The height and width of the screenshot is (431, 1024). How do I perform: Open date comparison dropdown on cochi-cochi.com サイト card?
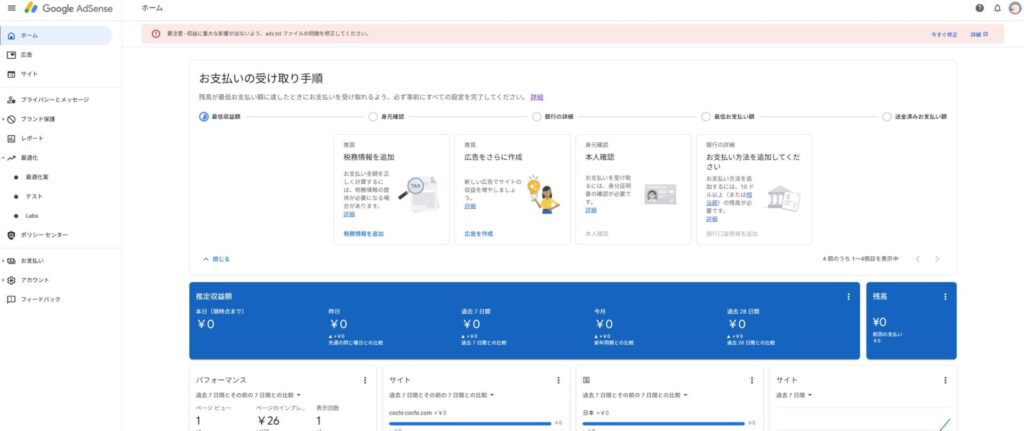tap(442, 395)
